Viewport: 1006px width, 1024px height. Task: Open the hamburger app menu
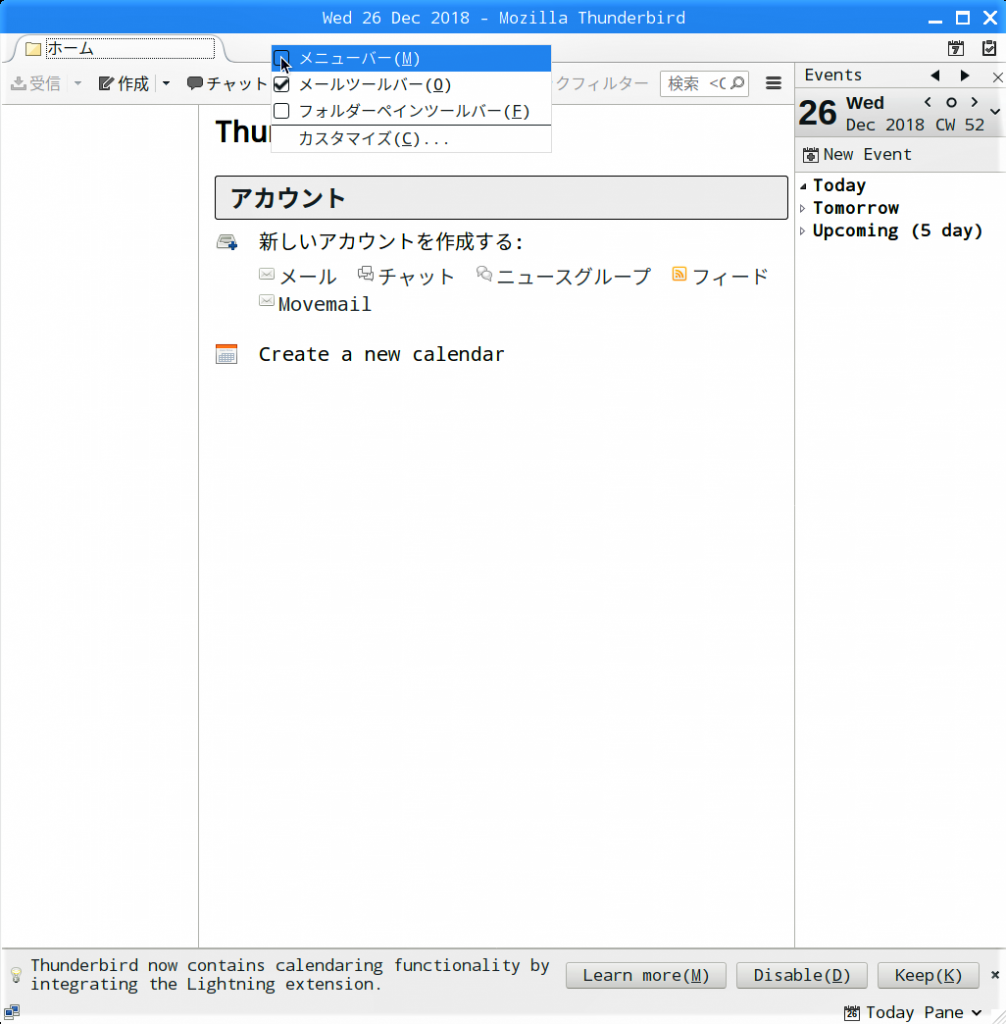(x=773, y=84)
